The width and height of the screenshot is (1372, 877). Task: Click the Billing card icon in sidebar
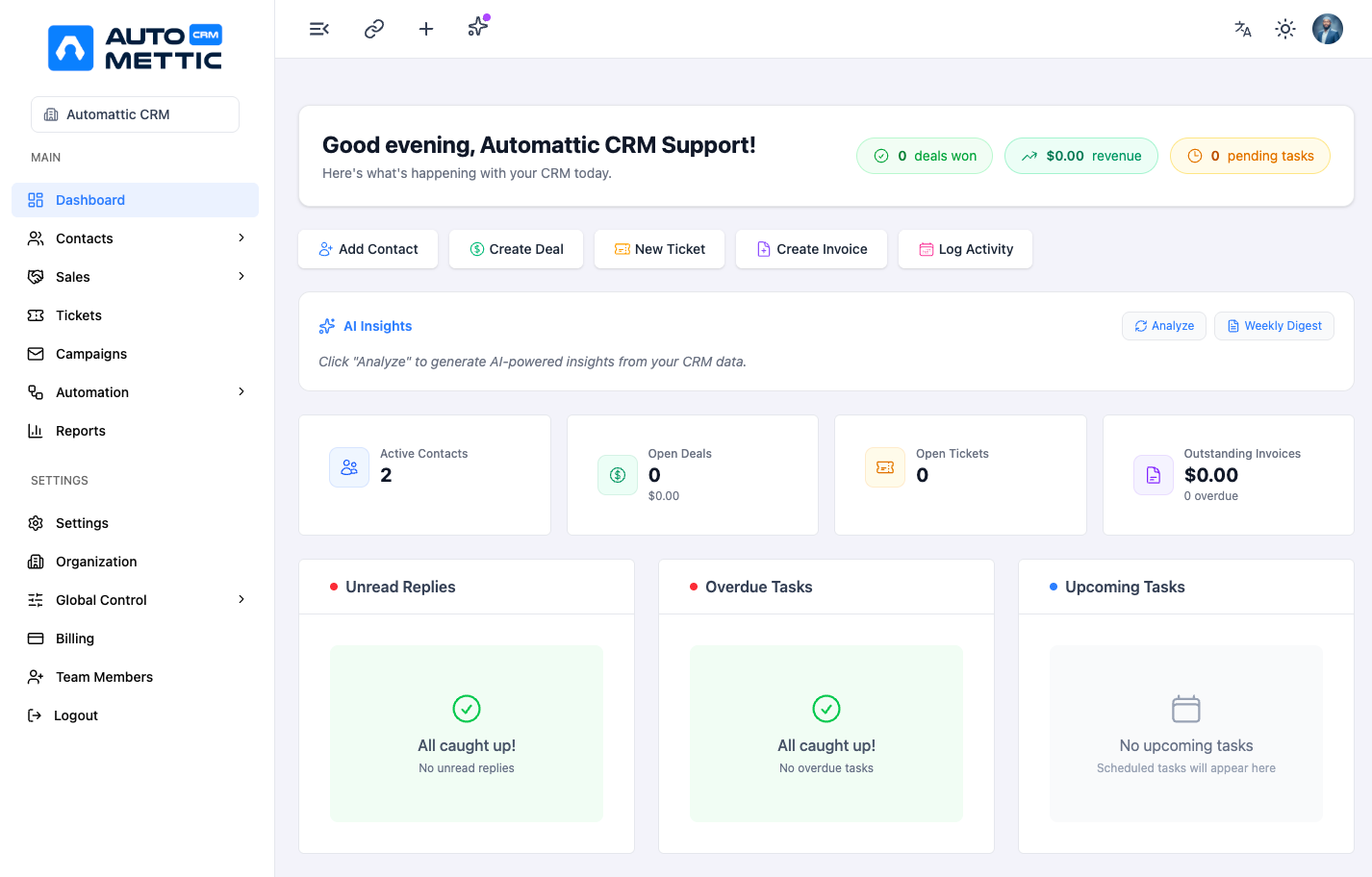[34, 638]
